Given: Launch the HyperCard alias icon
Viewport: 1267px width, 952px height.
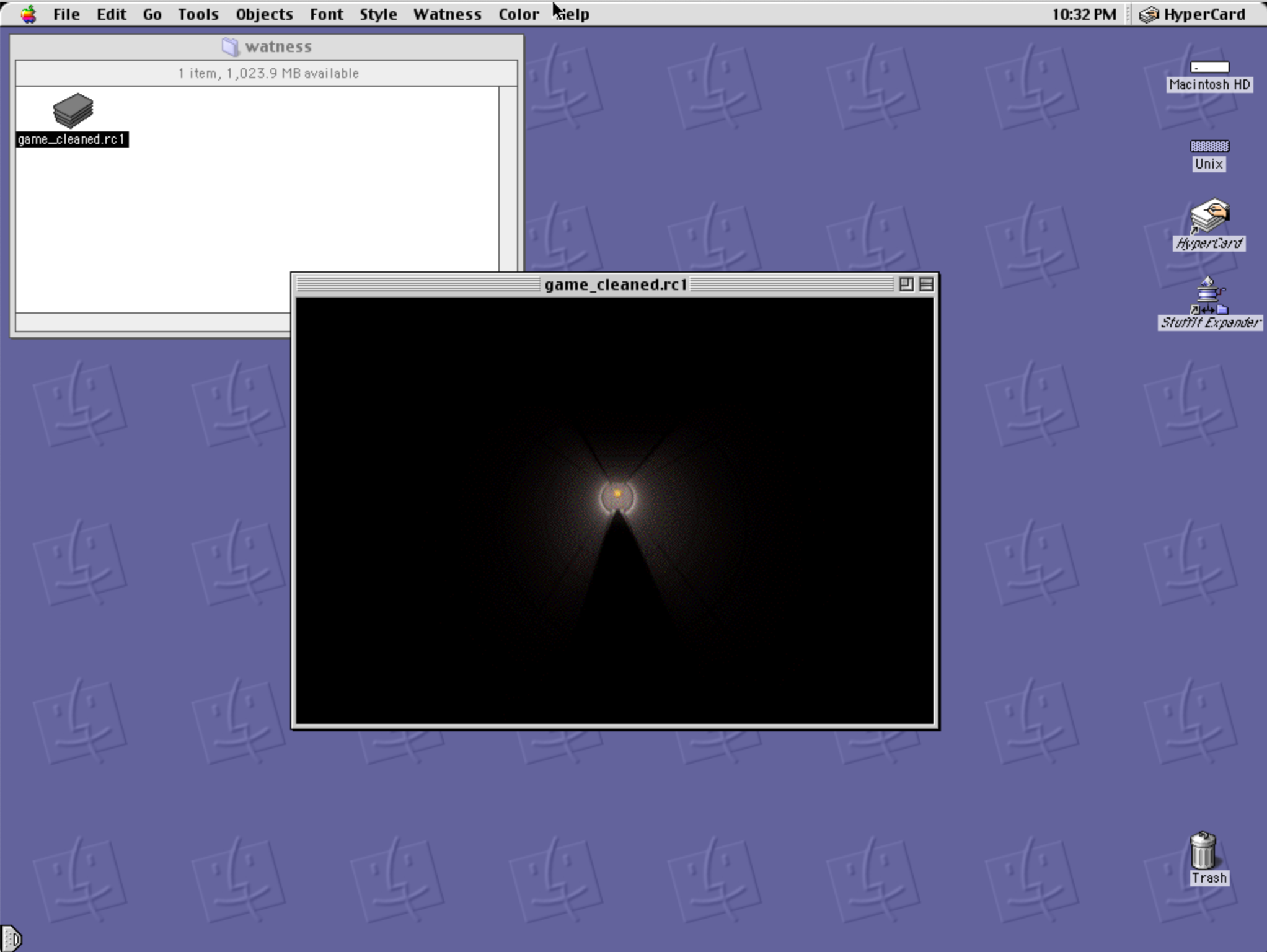Looking at the screenshot, I should (x=1209, y=216).
